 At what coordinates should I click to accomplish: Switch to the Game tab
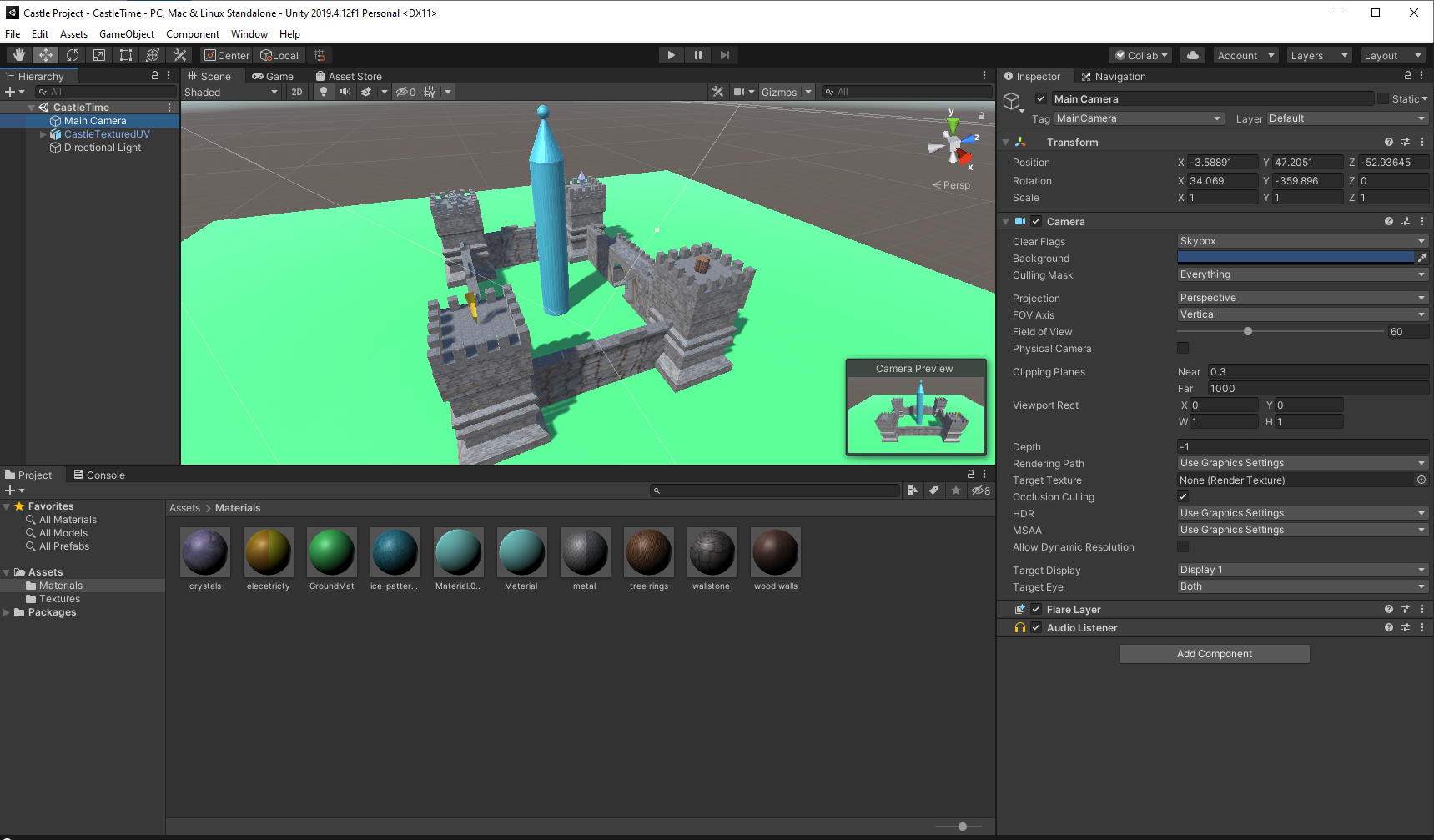tap(273, 76)
